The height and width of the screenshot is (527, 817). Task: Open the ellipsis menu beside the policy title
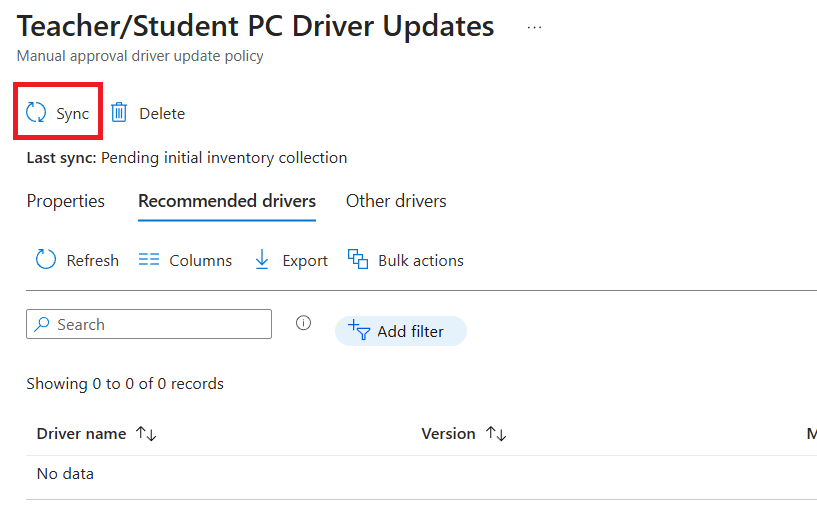(534, 27)
